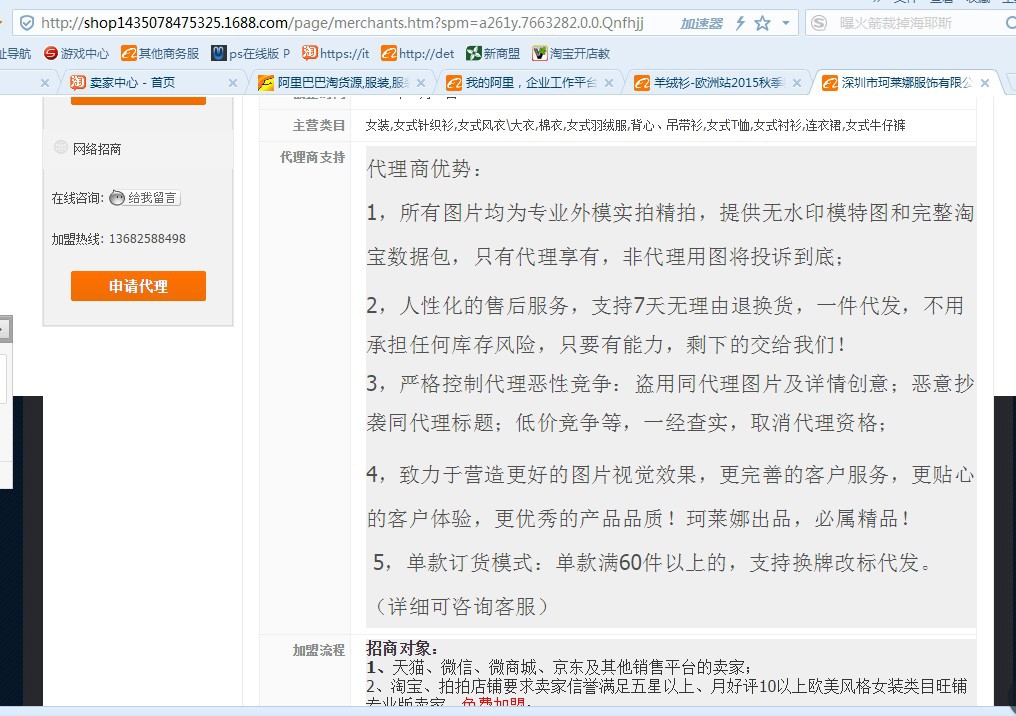
Task: Open the 淘宝开店教 bookmark
Action: click(571, 53)
